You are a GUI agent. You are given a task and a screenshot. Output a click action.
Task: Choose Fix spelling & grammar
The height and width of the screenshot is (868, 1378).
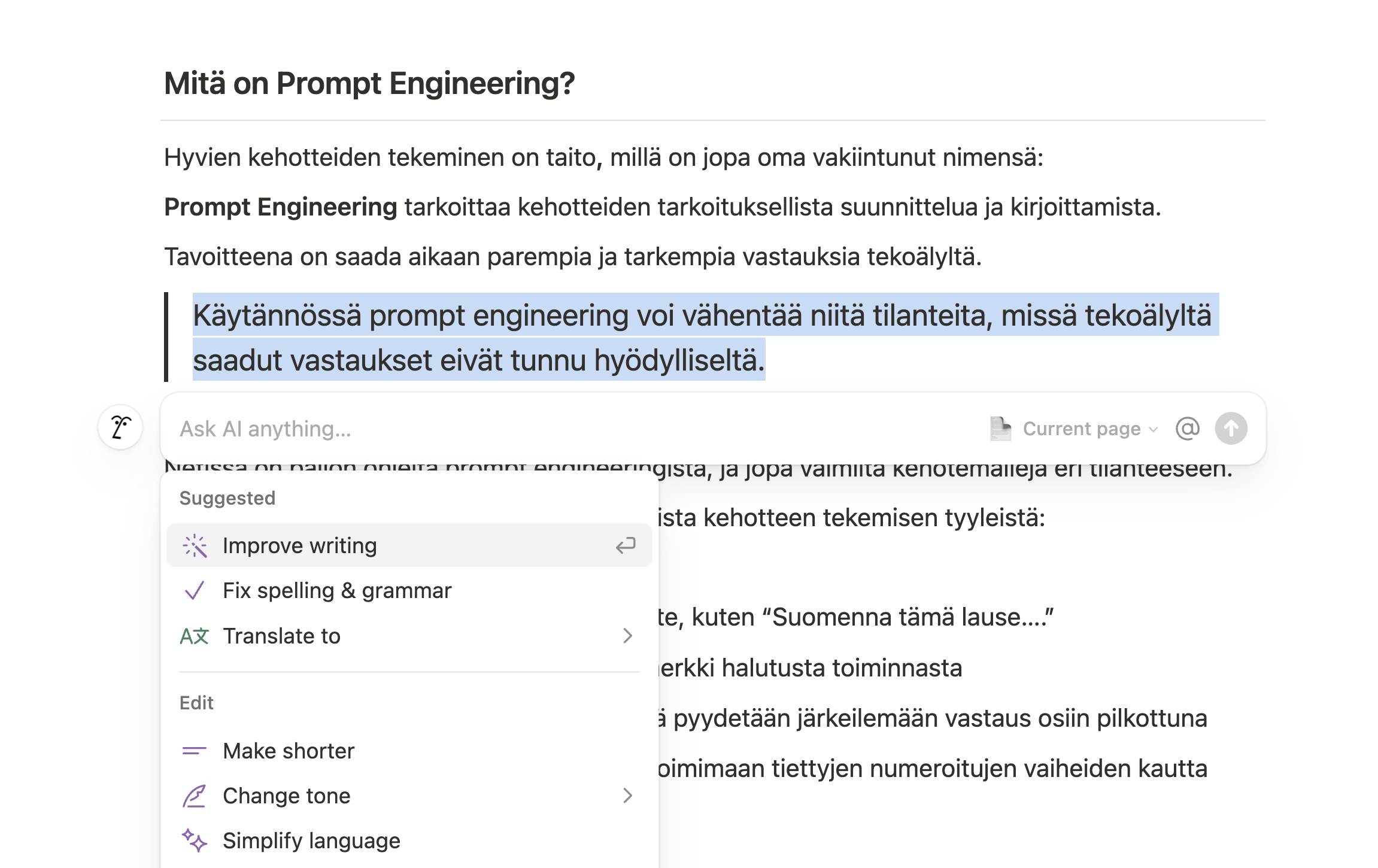[337, 591]
